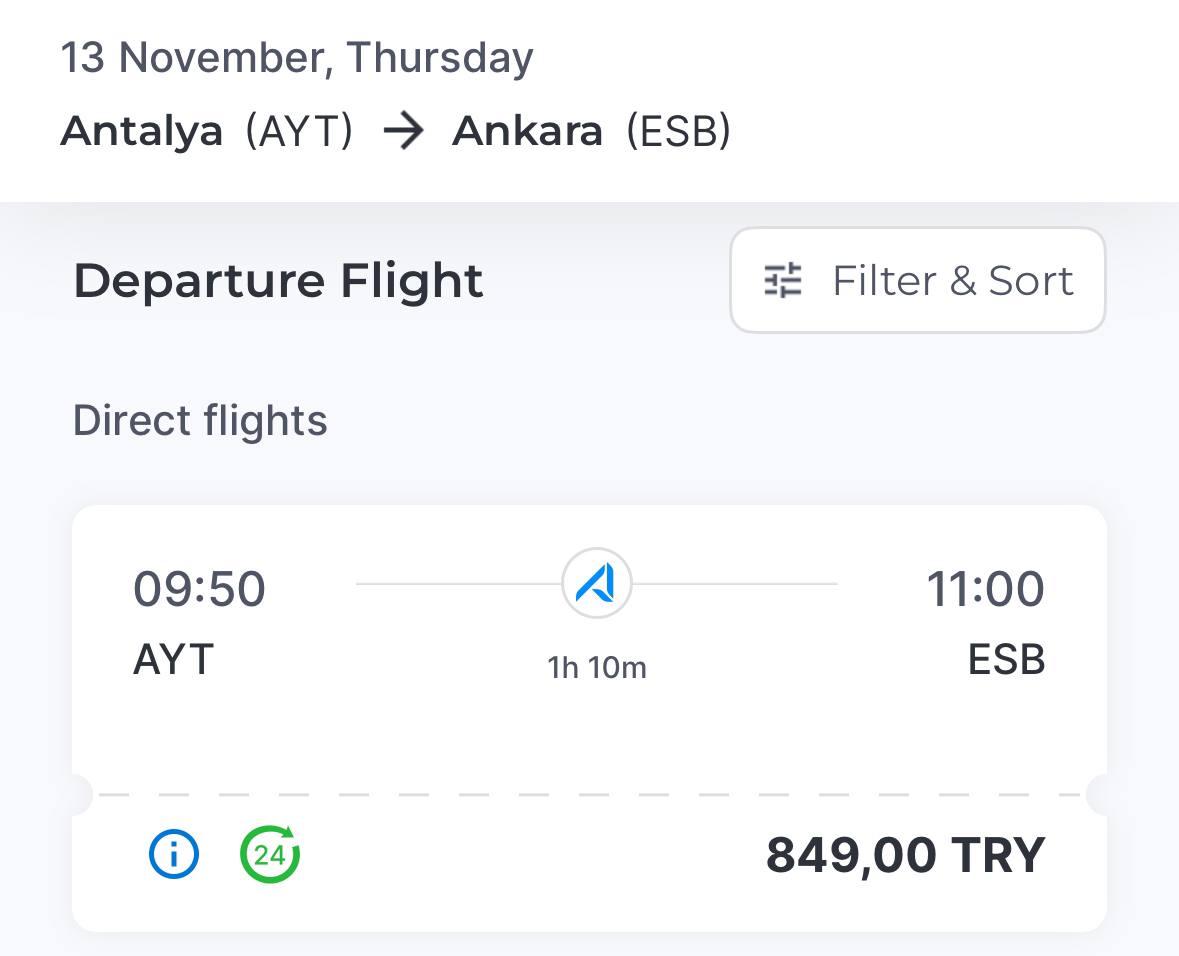
Task: Tap the 13 November, Thursday date
Action: 297,58
